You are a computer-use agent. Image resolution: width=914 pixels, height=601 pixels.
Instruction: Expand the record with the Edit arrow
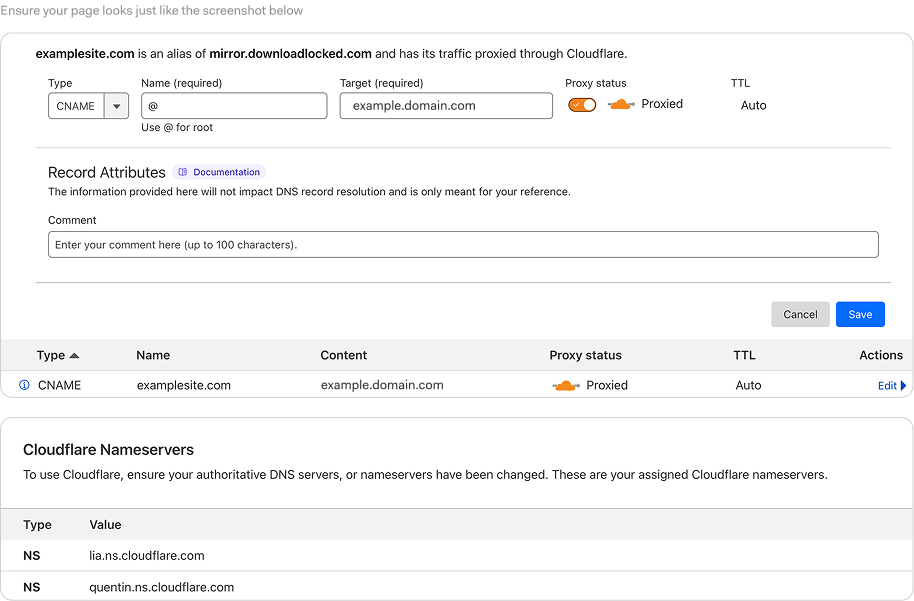pyautogui.click(x=903, y=385)
